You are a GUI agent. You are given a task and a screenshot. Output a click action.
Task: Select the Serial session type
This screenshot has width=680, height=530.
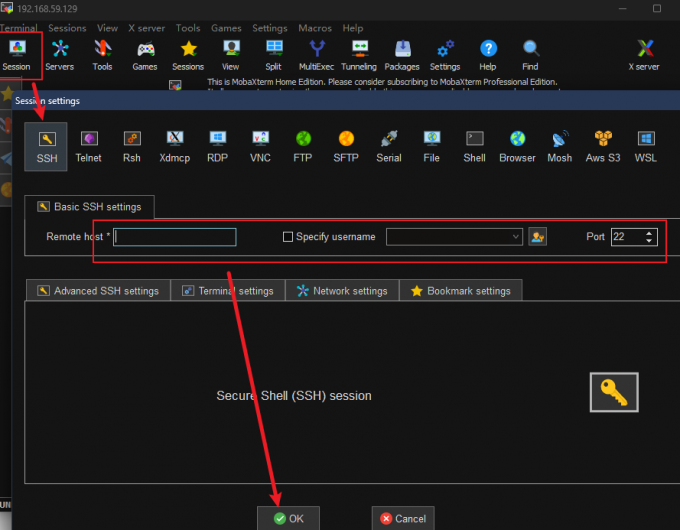(x=389, y=147)
